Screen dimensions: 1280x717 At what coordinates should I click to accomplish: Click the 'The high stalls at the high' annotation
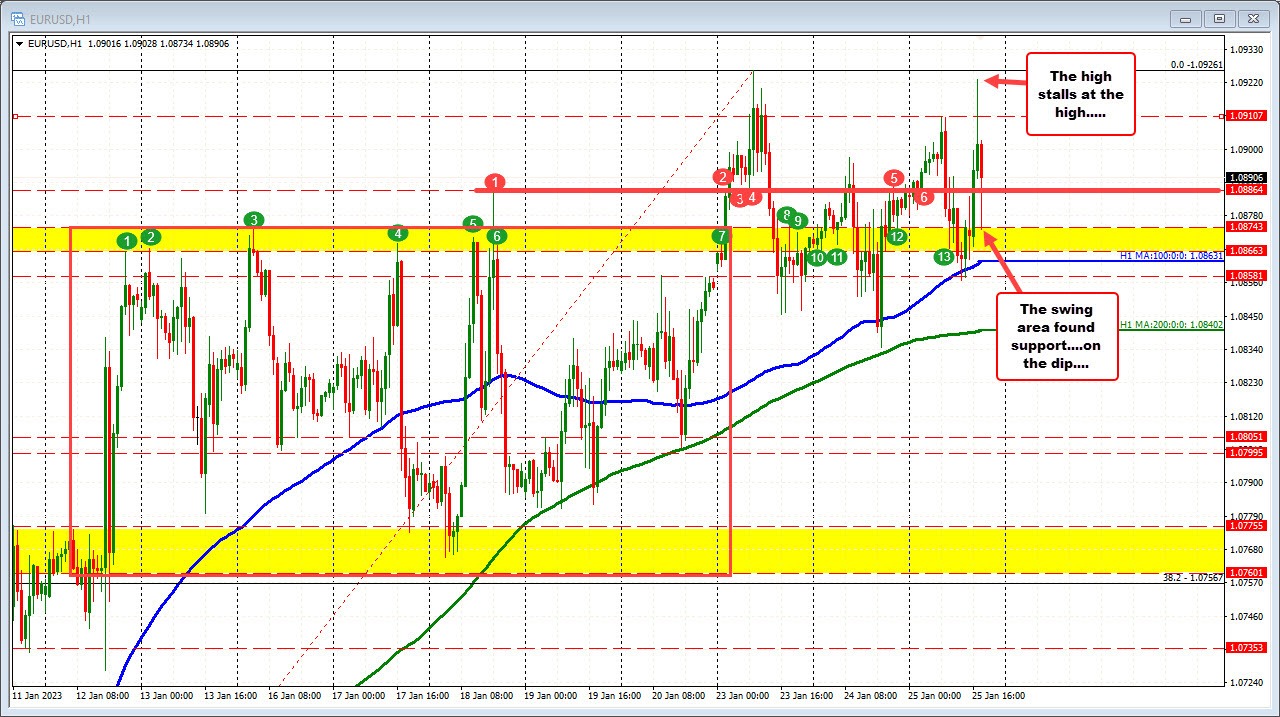pos(1080,94)
